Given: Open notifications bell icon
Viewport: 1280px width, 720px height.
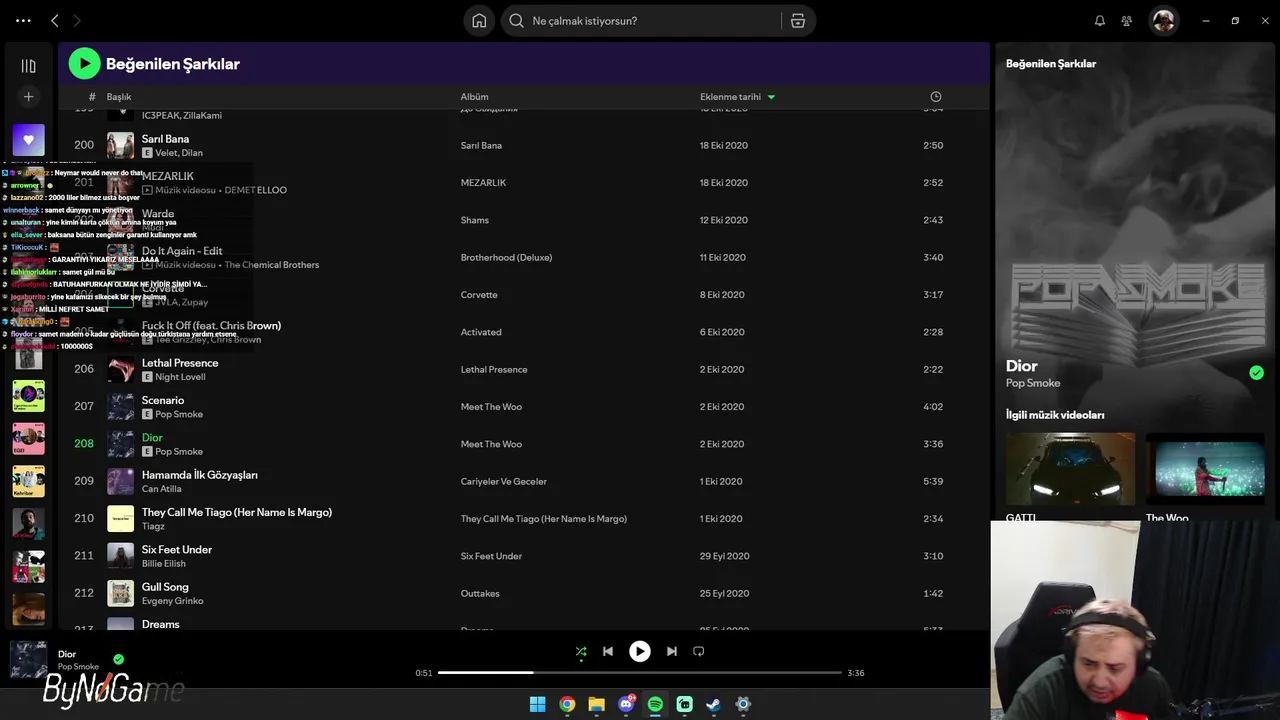Looking at the screenshot, I should 1100,21.
